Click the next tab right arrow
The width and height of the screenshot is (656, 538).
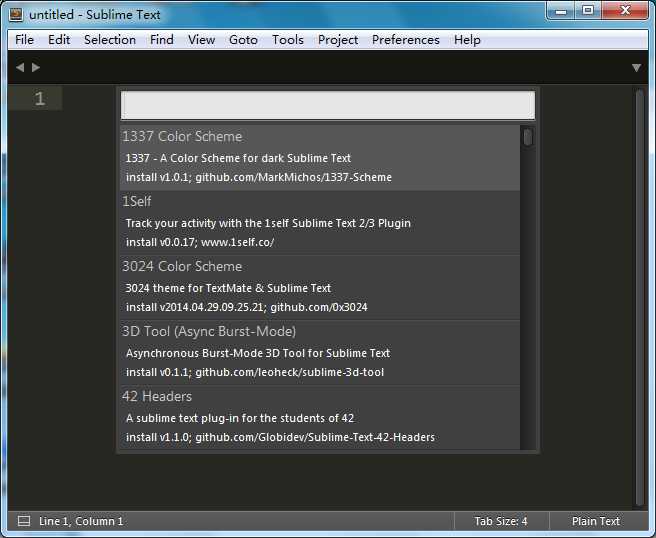[36, 67]
